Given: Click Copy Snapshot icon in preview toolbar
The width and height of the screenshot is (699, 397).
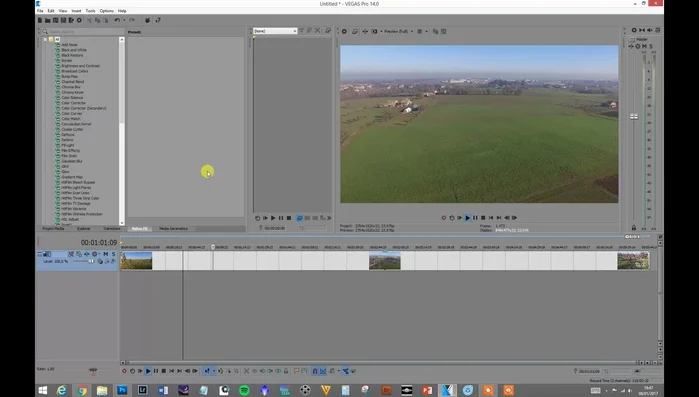Looking at the screenshot, I should (435, 31).
